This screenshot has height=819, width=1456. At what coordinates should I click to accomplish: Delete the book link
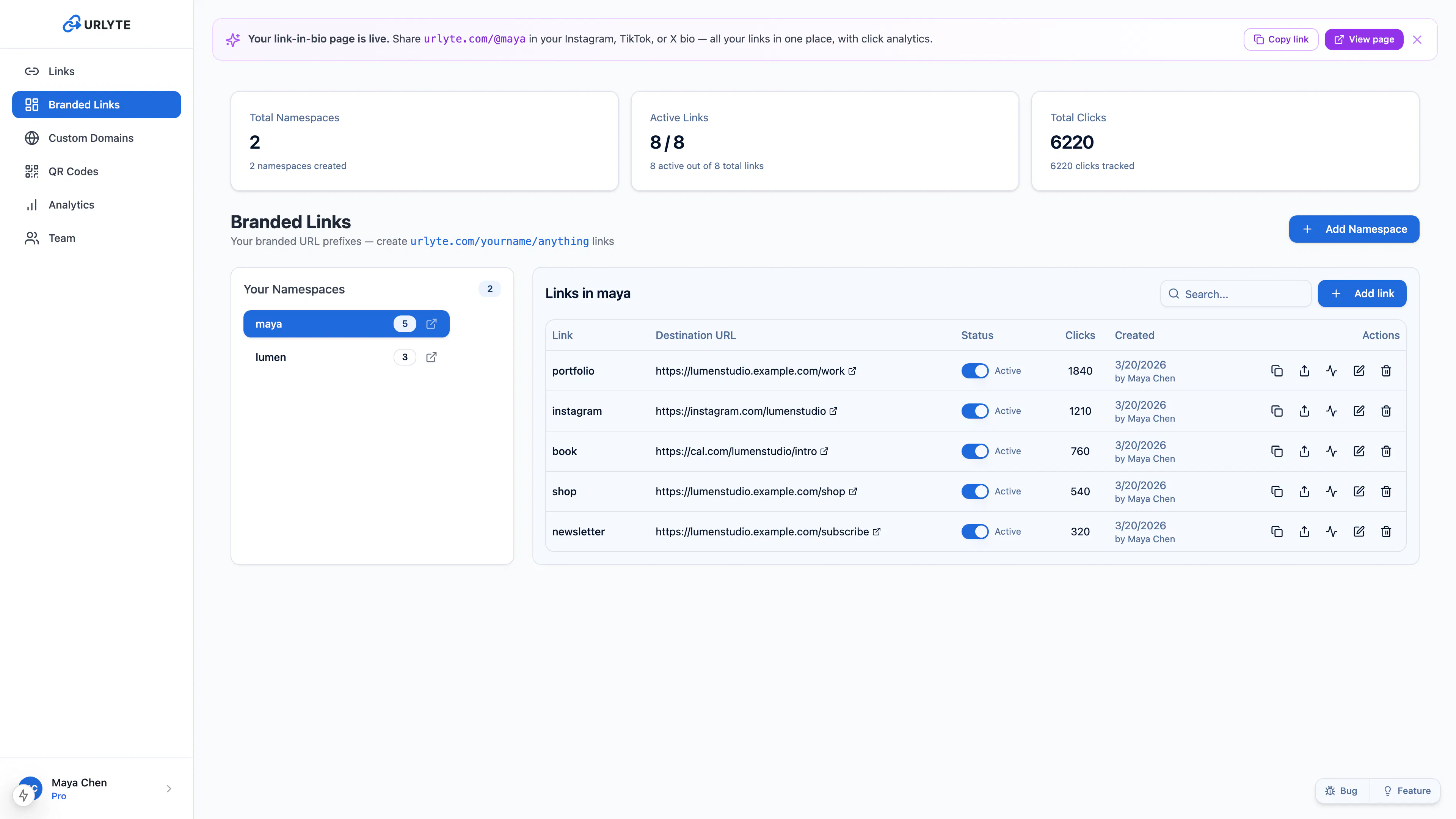1386,451
